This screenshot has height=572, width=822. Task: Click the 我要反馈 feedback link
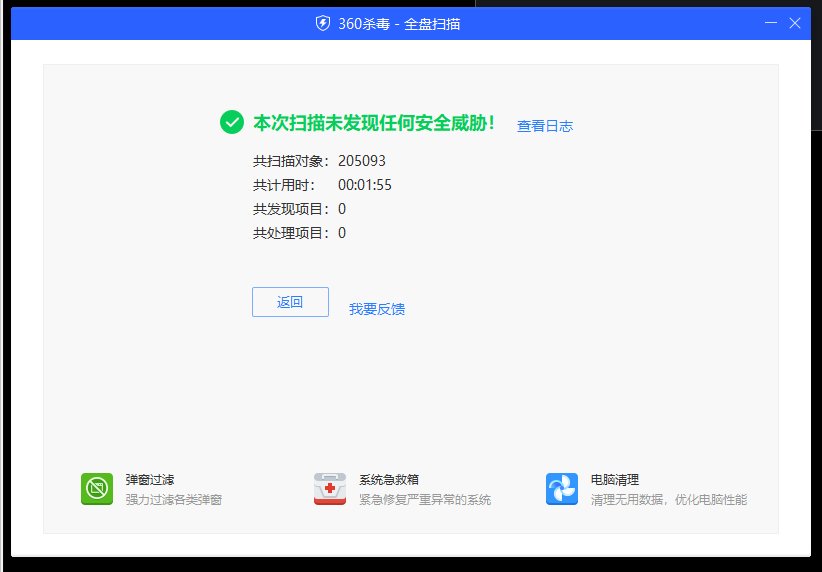(x=377, y=309)
